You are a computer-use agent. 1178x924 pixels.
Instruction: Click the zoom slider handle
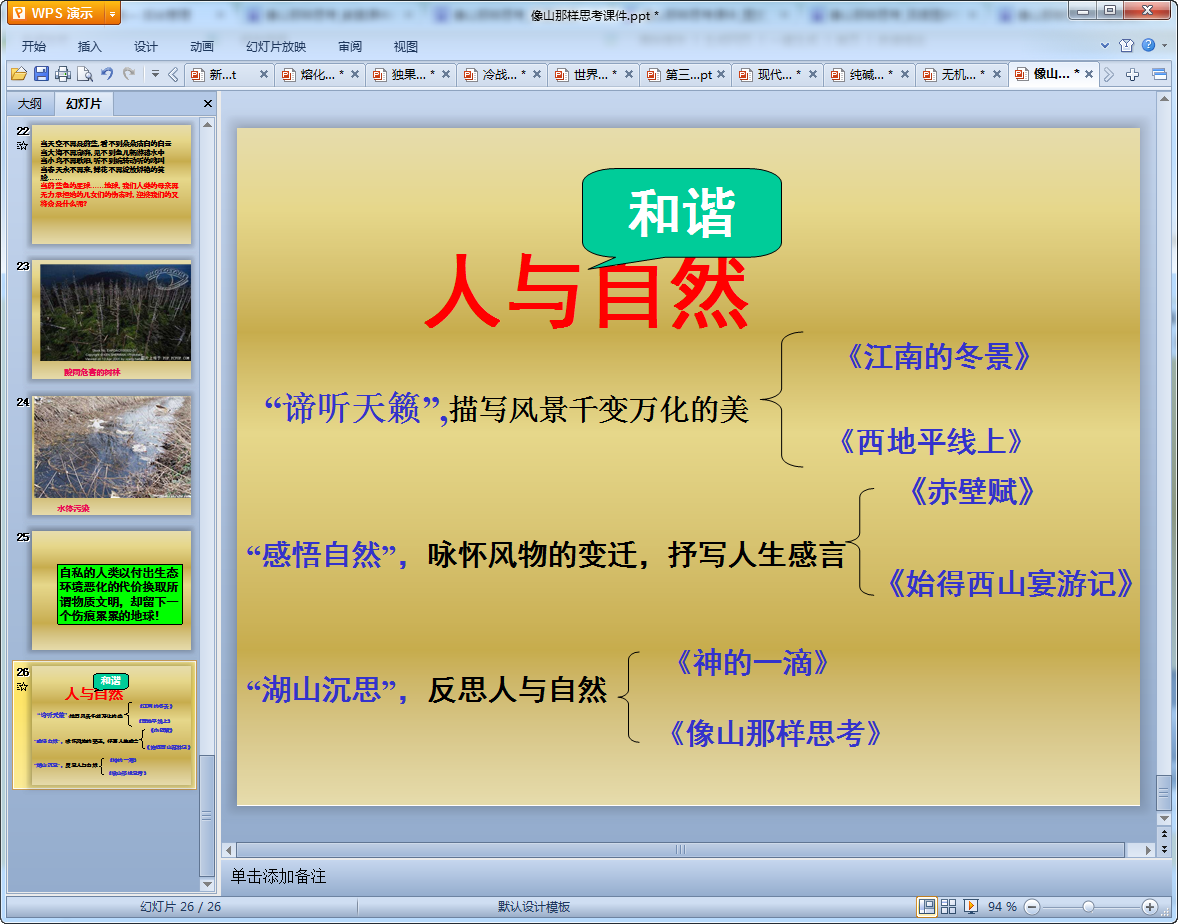pyautogui.click(x=1087, y=906)
